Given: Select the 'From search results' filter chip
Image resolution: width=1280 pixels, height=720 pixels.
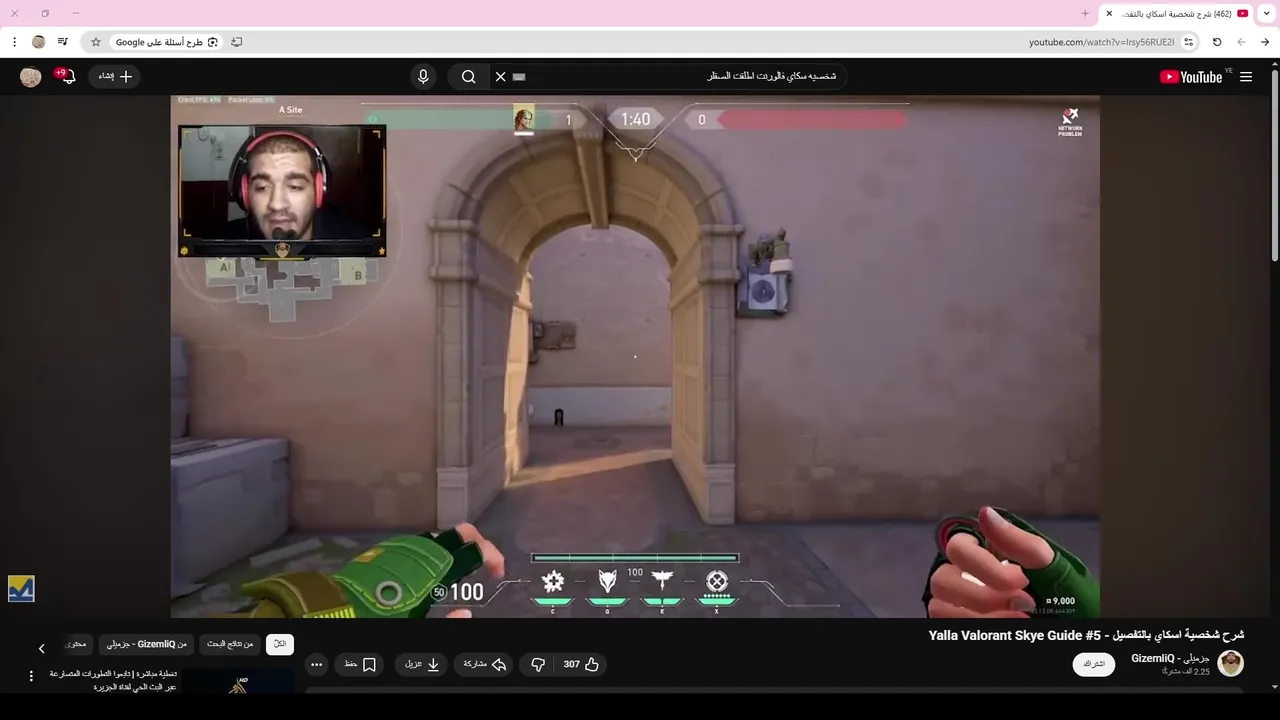Looking at the screenshot, I should click(230, 644).
